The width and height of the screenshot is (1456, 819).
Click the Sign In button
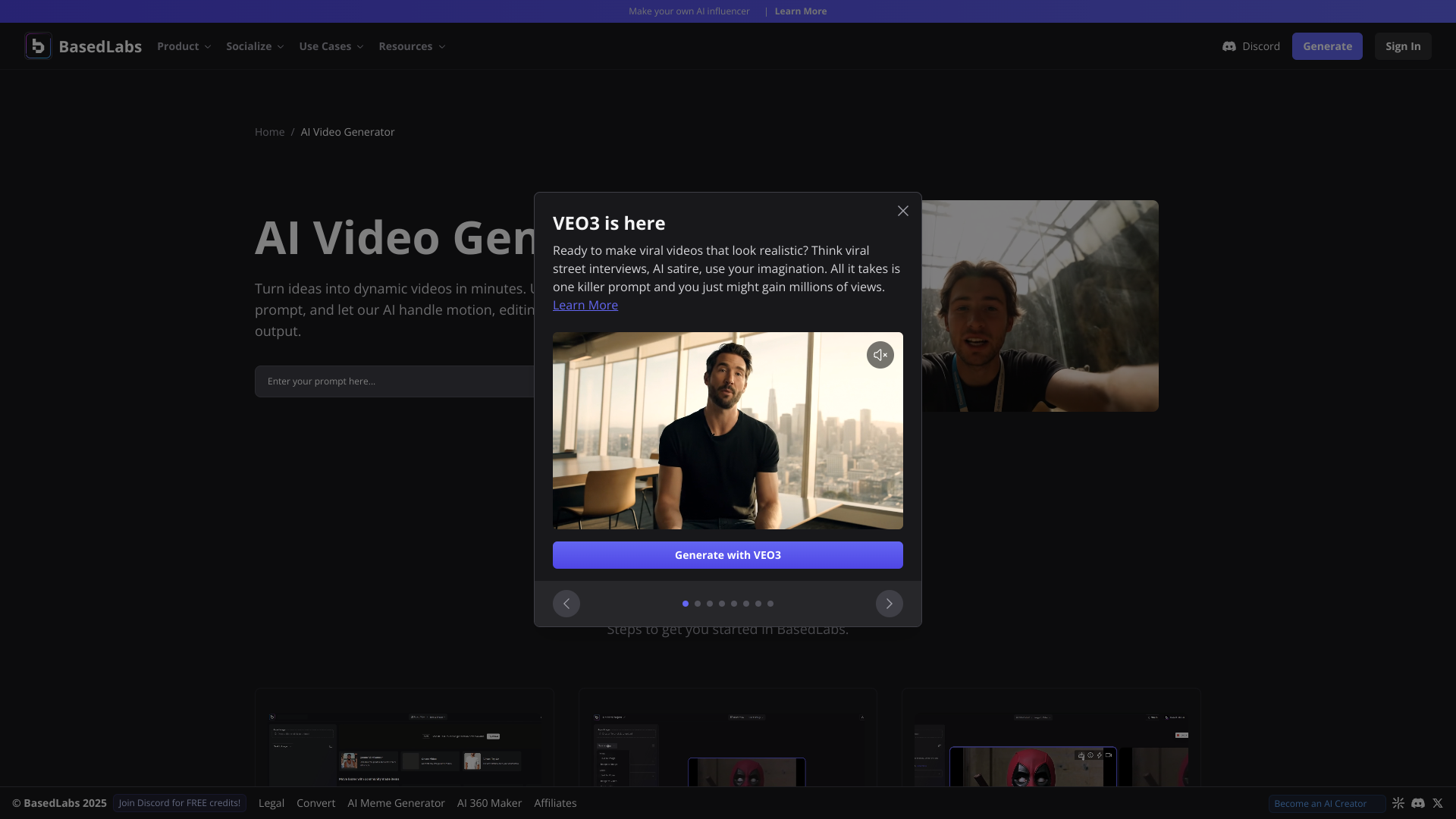point(1403,46)
